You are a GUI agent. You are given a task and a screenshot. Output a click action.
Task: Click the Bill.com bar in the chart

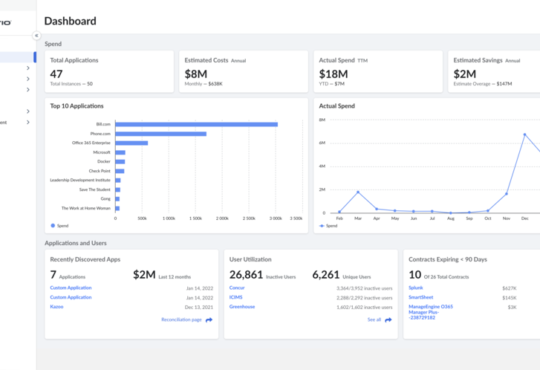click(197, 124)
